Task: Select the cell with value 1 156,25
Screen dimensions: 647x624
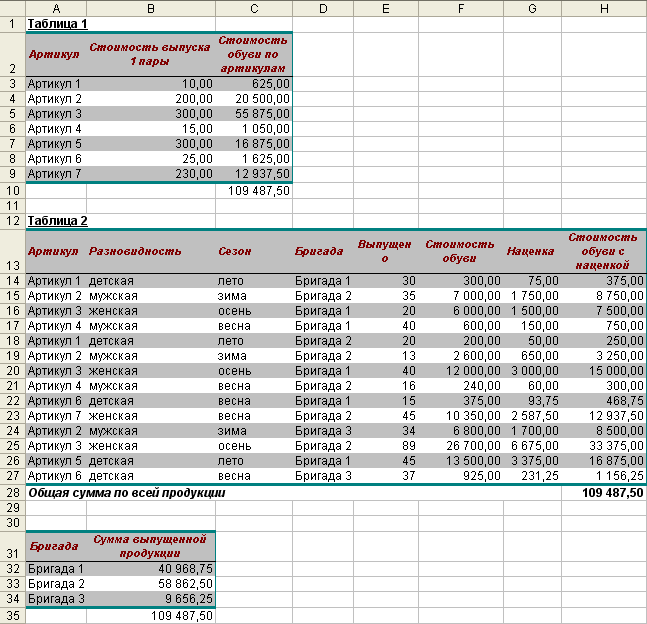Action: (604, 476)
